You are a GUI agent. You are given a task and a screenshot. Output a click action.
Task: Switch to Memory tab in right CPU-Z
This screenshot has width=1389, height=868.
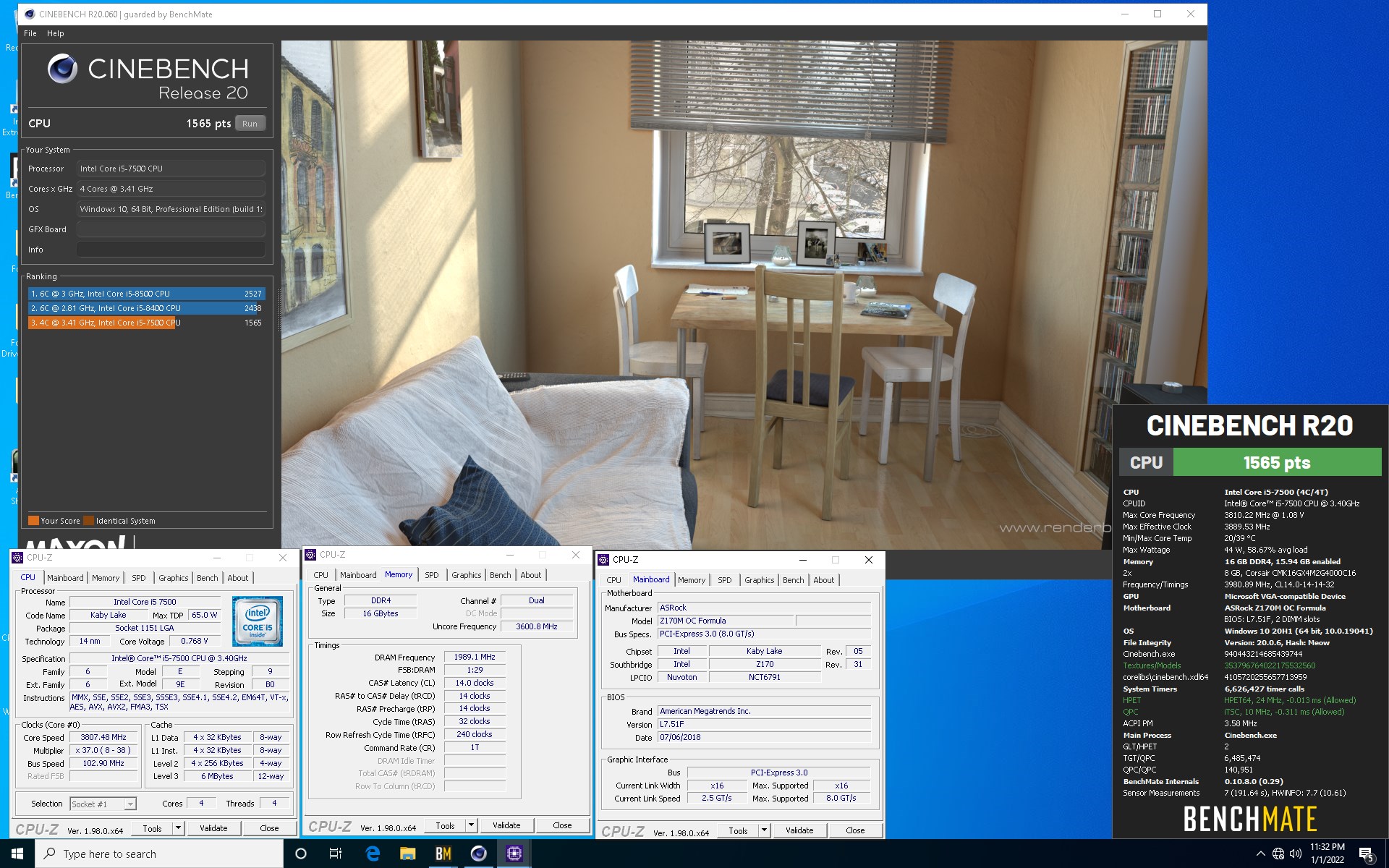(x=692, y=580)
